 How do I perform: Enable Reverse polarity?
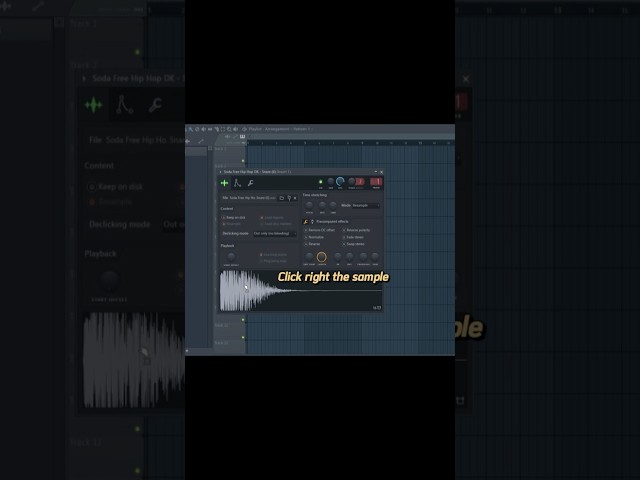tap(356, 230)
